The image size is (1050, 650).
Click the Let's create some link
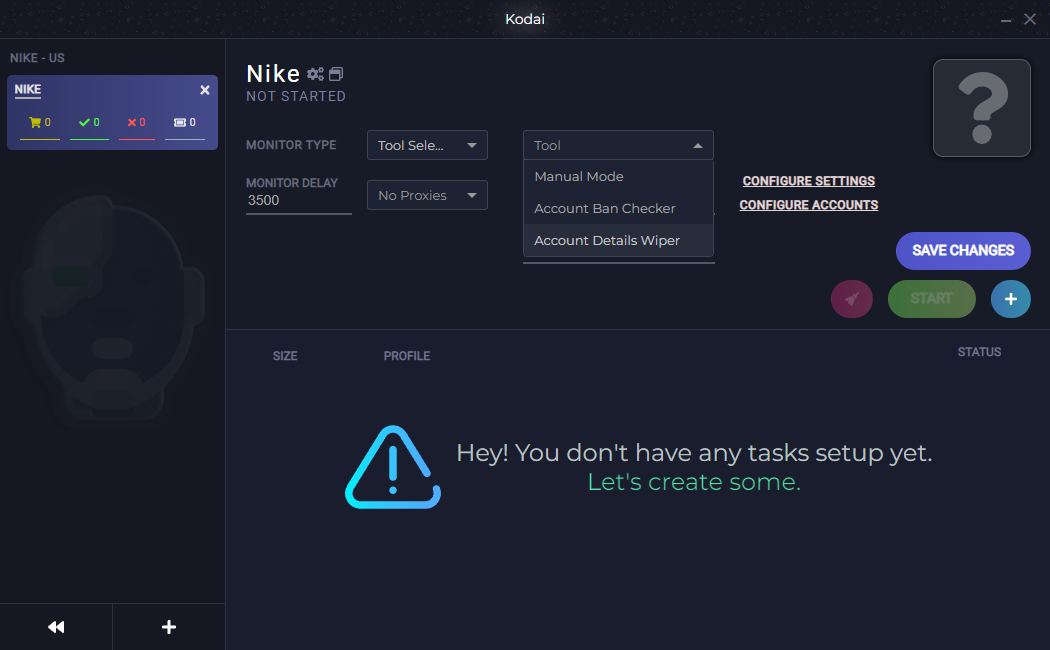694,482
